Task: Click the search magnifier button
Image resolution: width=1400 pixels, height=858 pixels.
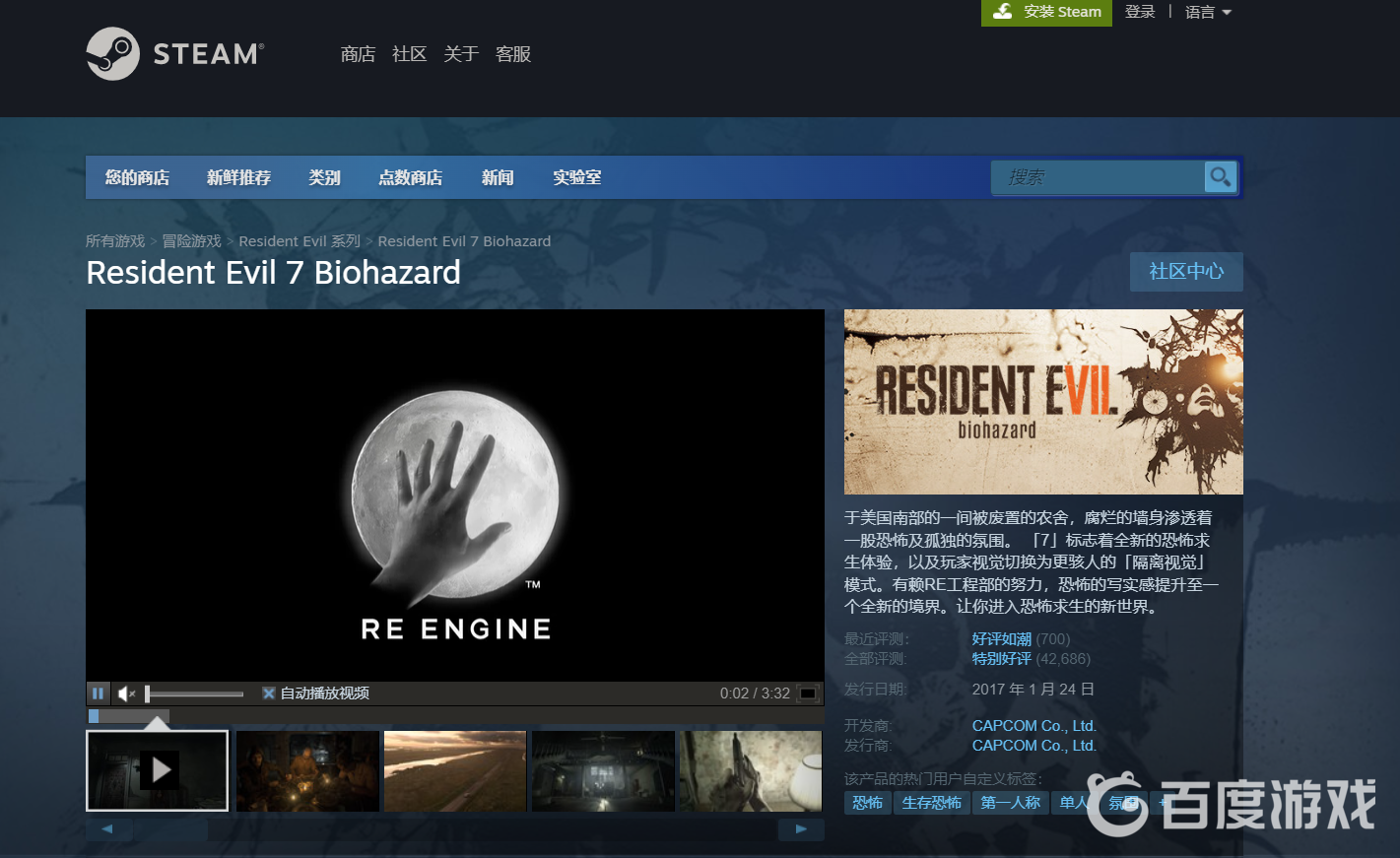Action: pyautogui.click(x=1220, y=177)
